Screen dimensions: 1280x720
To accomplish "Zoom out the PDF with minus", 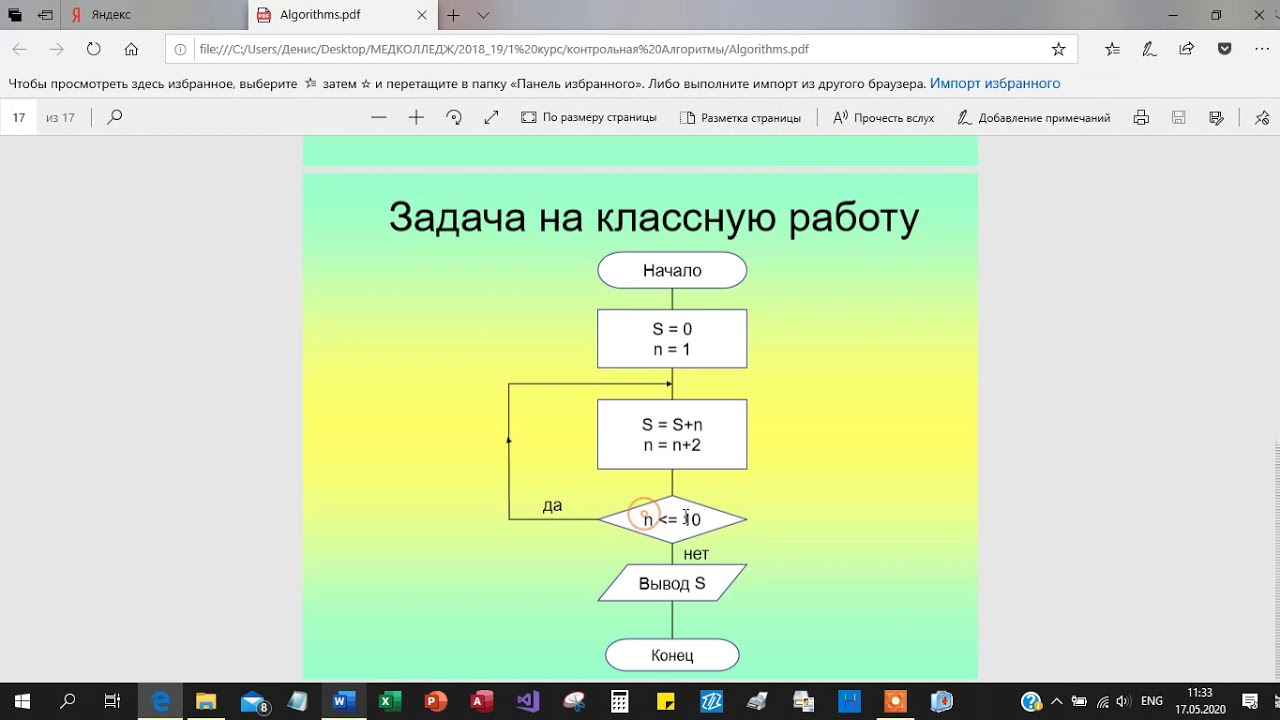I will coord(378,117).
